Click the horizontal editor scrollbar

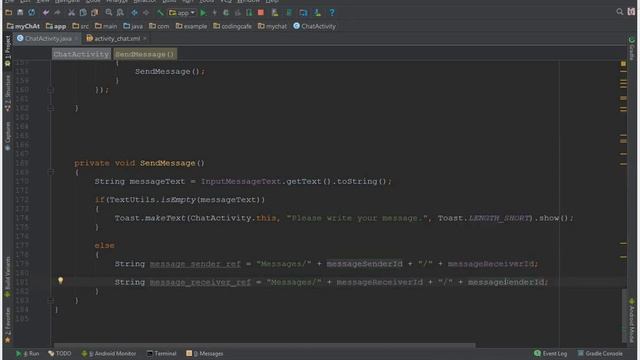pyautogui.click(x=264, y=345)
